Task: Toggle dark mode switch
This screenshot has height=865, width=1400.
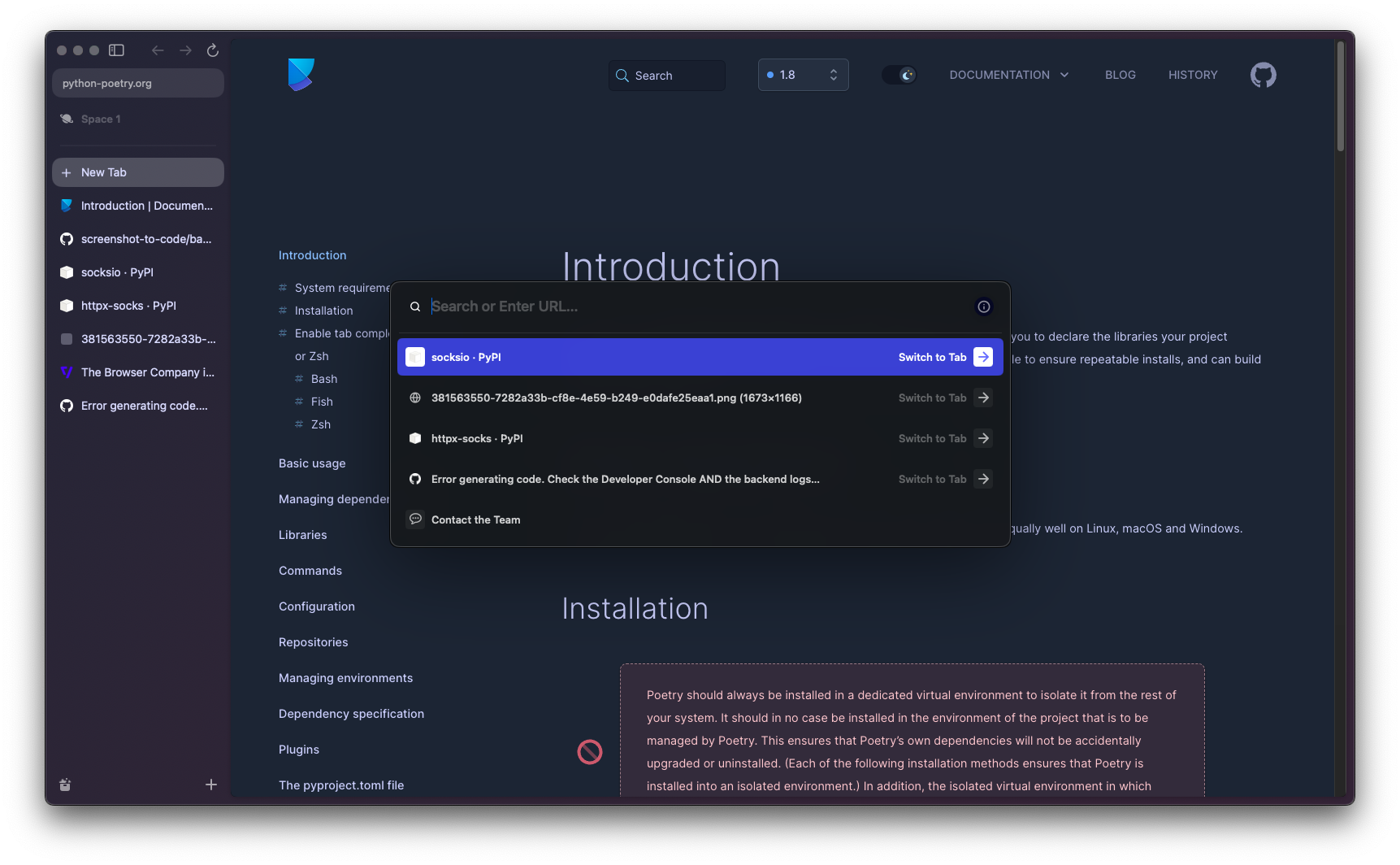Action: tap(899, 75)
